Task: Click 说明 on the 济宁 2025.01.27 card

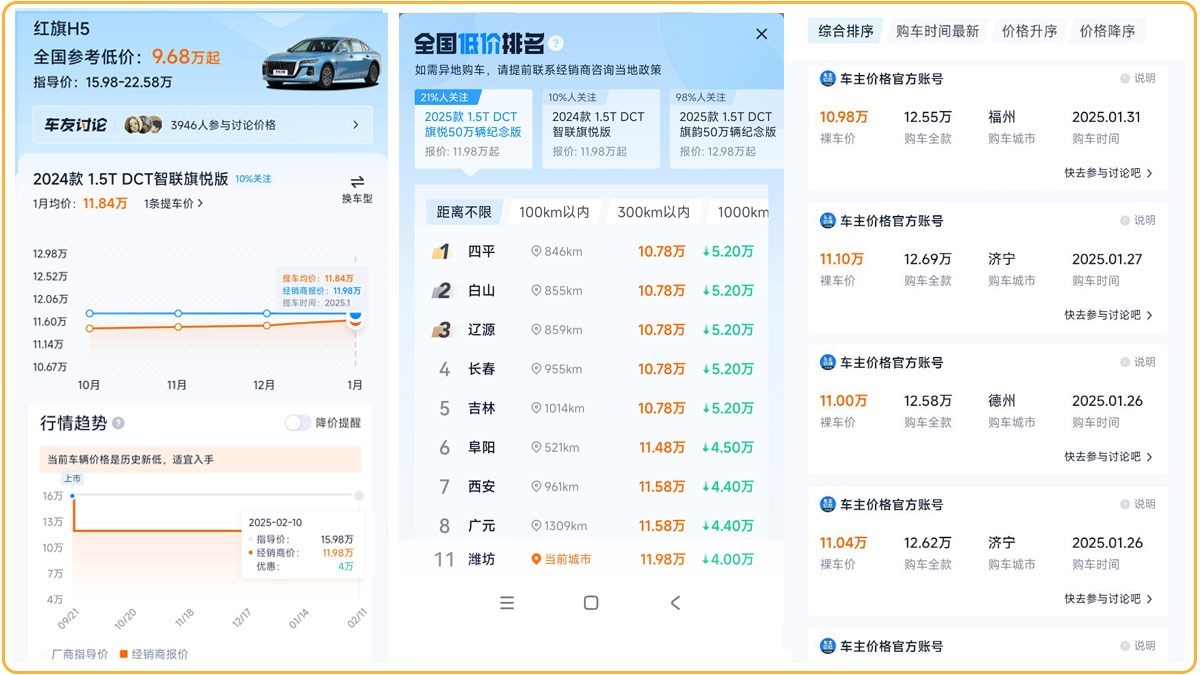Action: [x=1138, y=220]
